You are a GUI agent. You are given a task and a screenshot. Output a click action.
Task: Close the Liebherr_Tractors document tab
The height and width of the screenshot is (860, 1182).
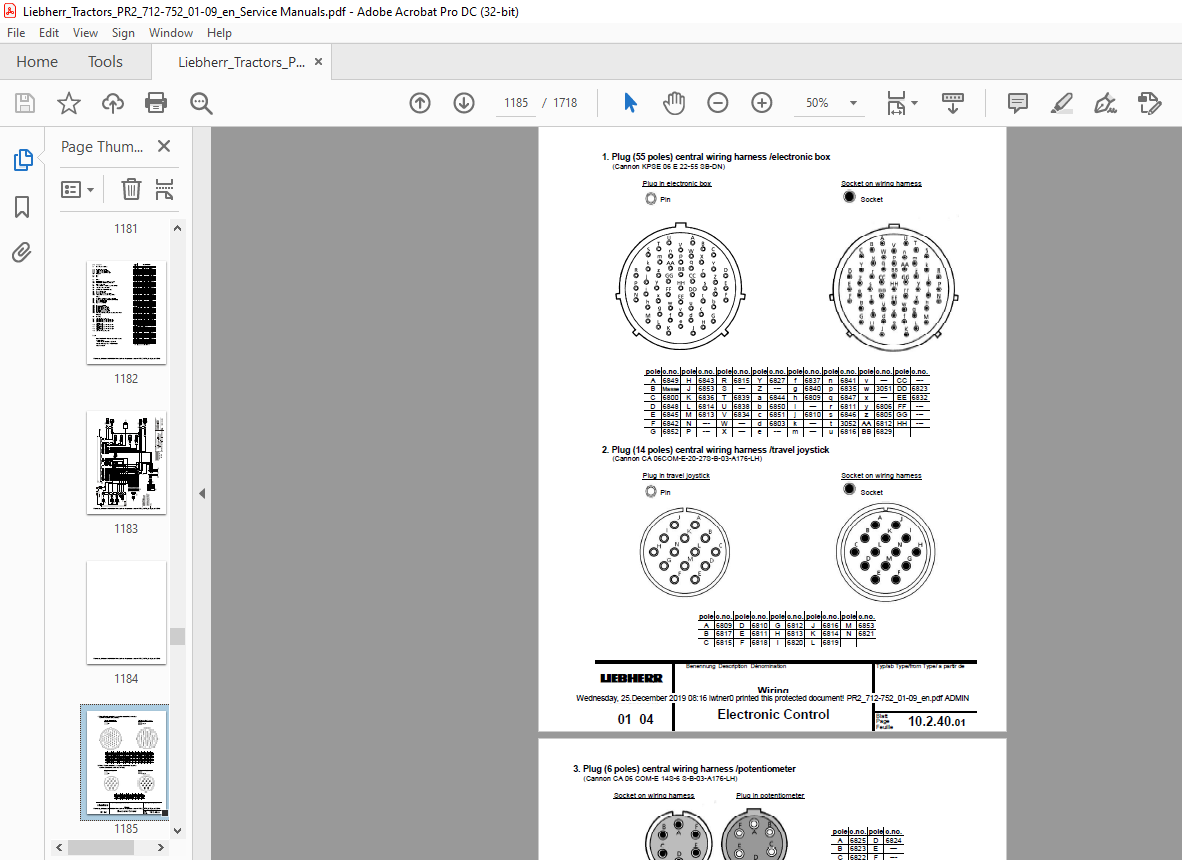tap(318, 62)
